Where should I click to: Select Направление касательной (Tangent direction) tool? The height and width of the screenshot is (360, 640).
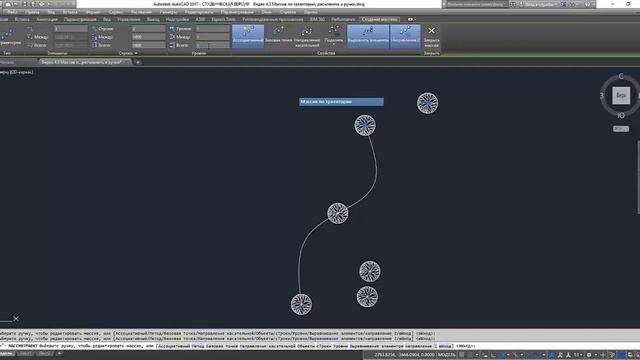[x=307, y=36]
